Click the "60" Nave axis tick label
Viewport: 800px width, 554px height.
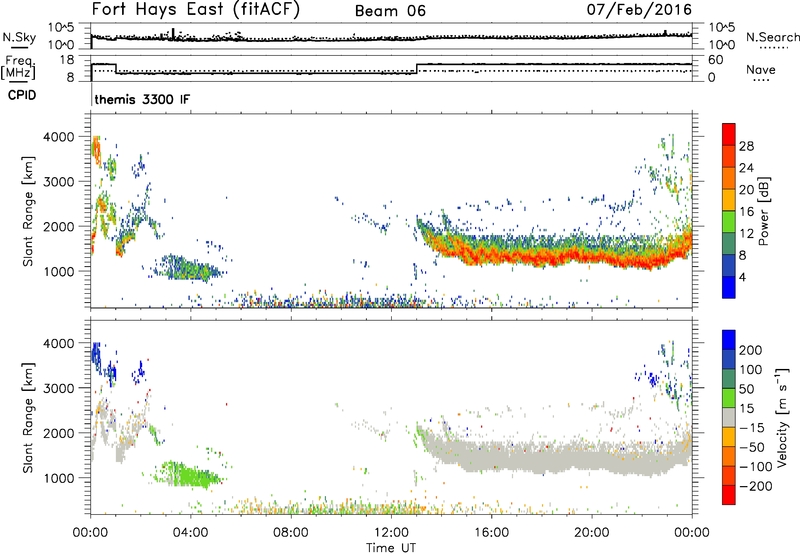click(x=716, y=60)
